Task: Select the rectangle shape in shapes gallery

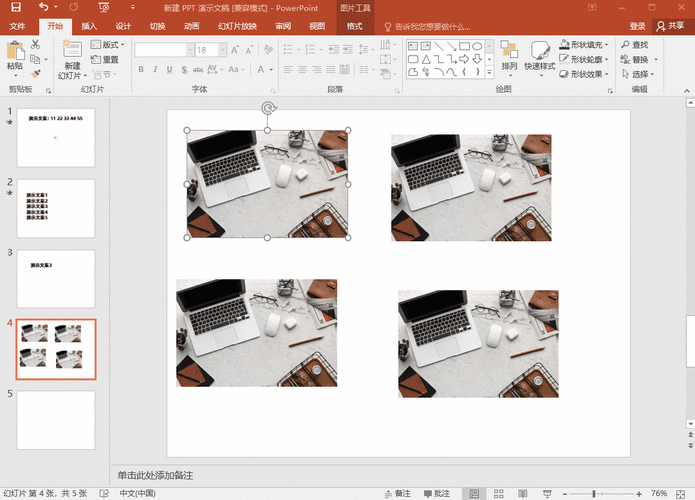Action: tap(464, 46)
